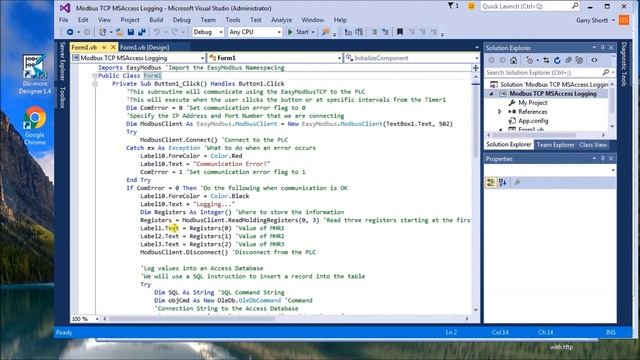Open the Toolbox side tab
Screen dimensions: 640x360
(62, 98)
